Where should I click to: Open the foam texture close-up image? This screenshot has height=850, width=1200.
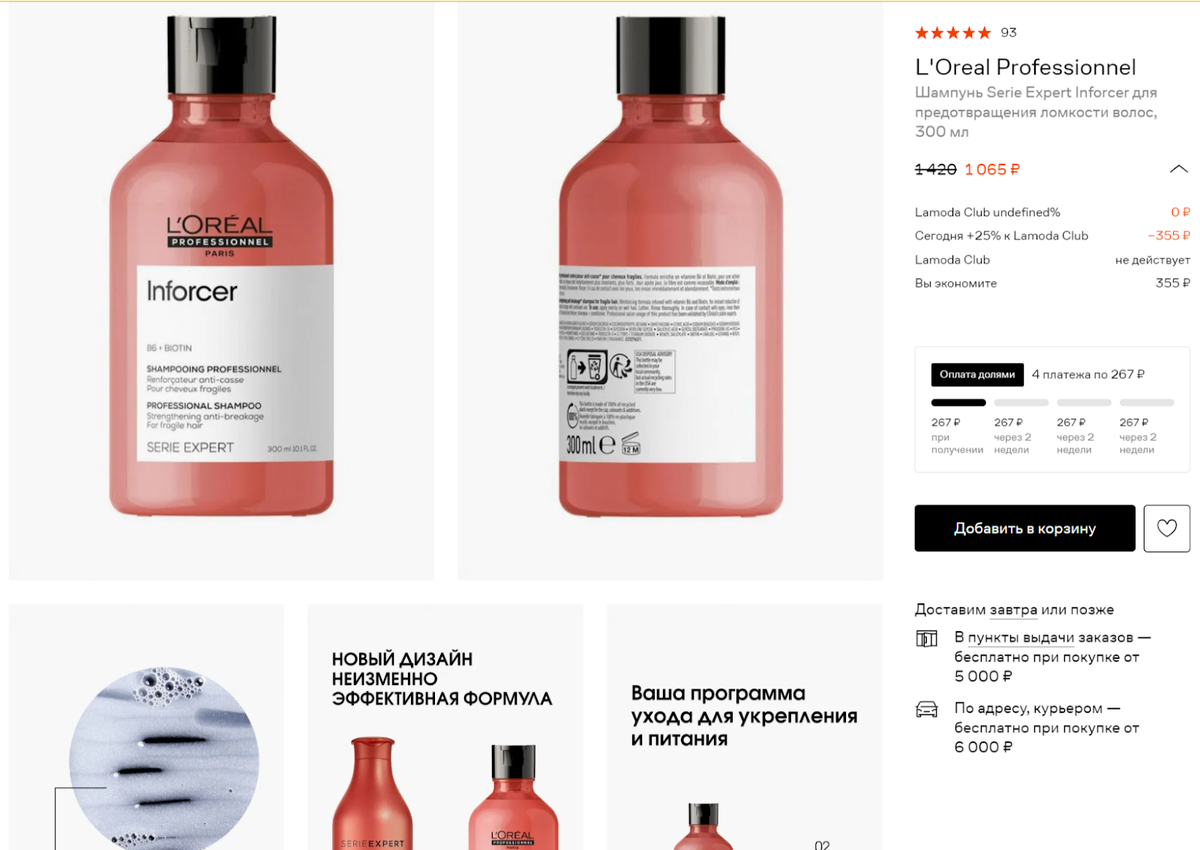(146, 727)
